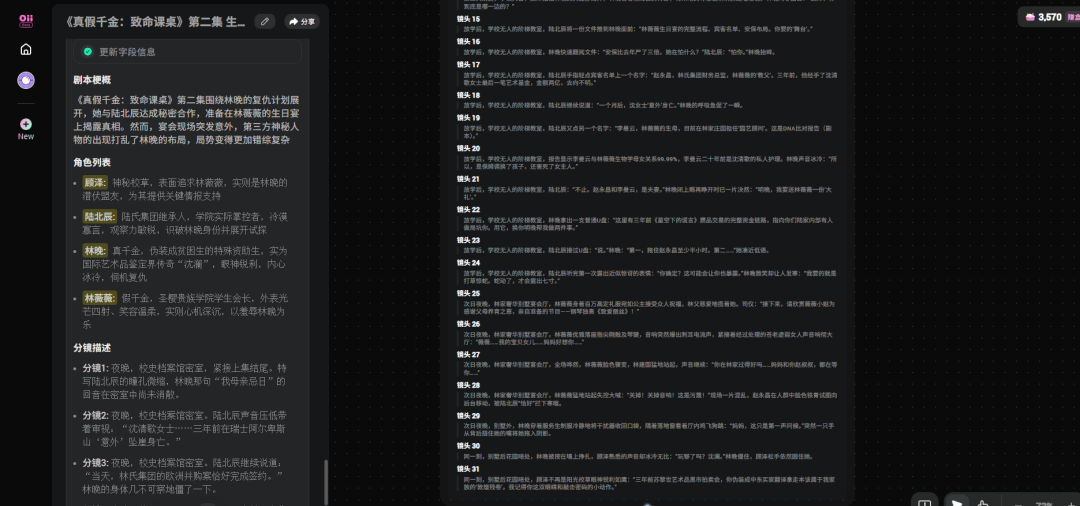Open the 3,570 credits balance
This screenshot has height=506, width=1080.
[1049, 17]
